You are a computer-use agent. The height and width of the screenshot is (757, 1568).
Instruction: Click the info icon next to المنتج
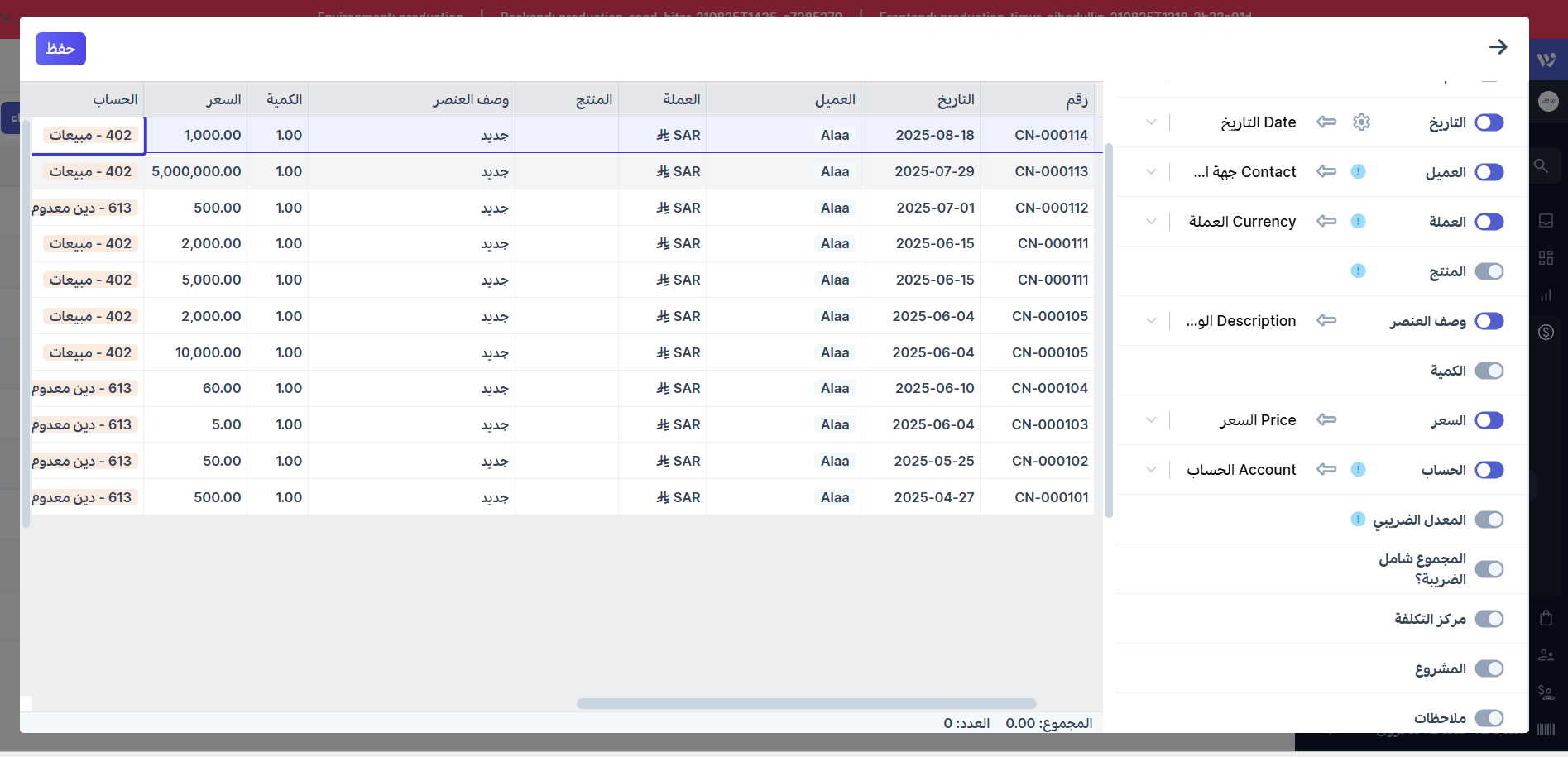(x=1358, y=271)
